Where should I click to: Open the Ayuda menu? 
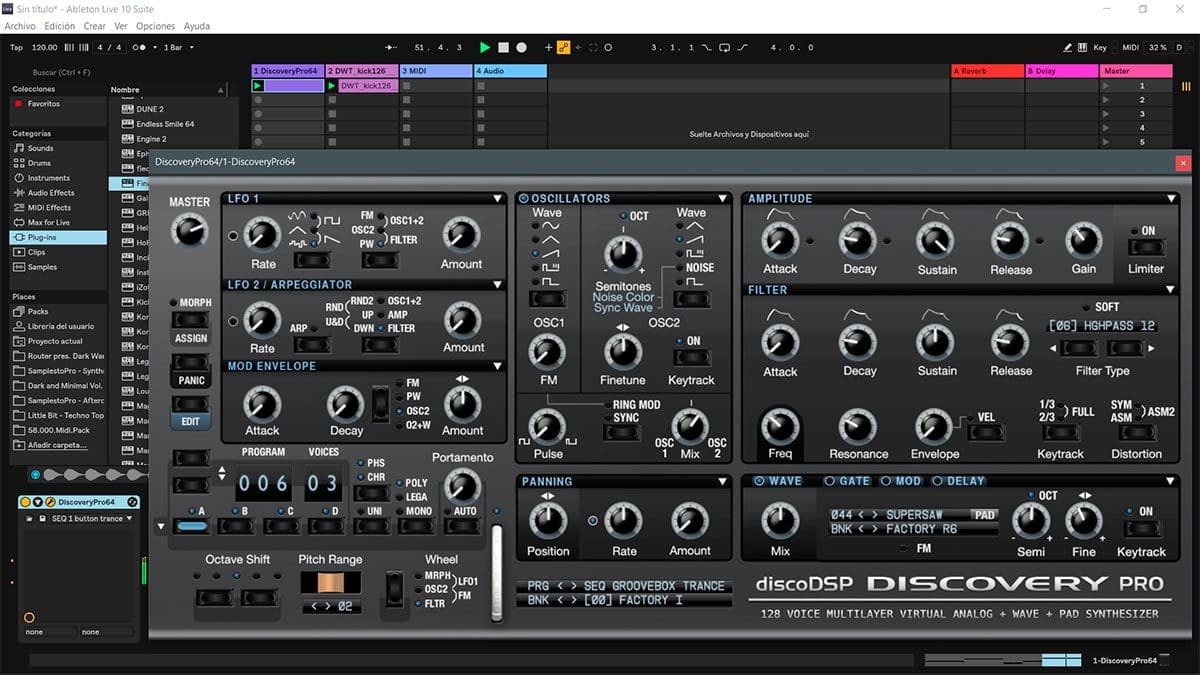pos(197,26)
